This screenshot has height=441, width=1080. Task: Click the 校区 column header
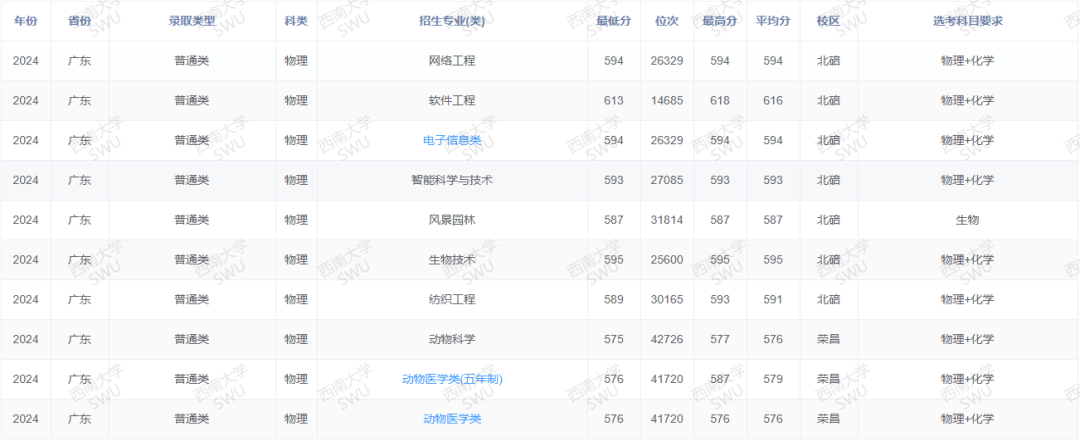829,21
